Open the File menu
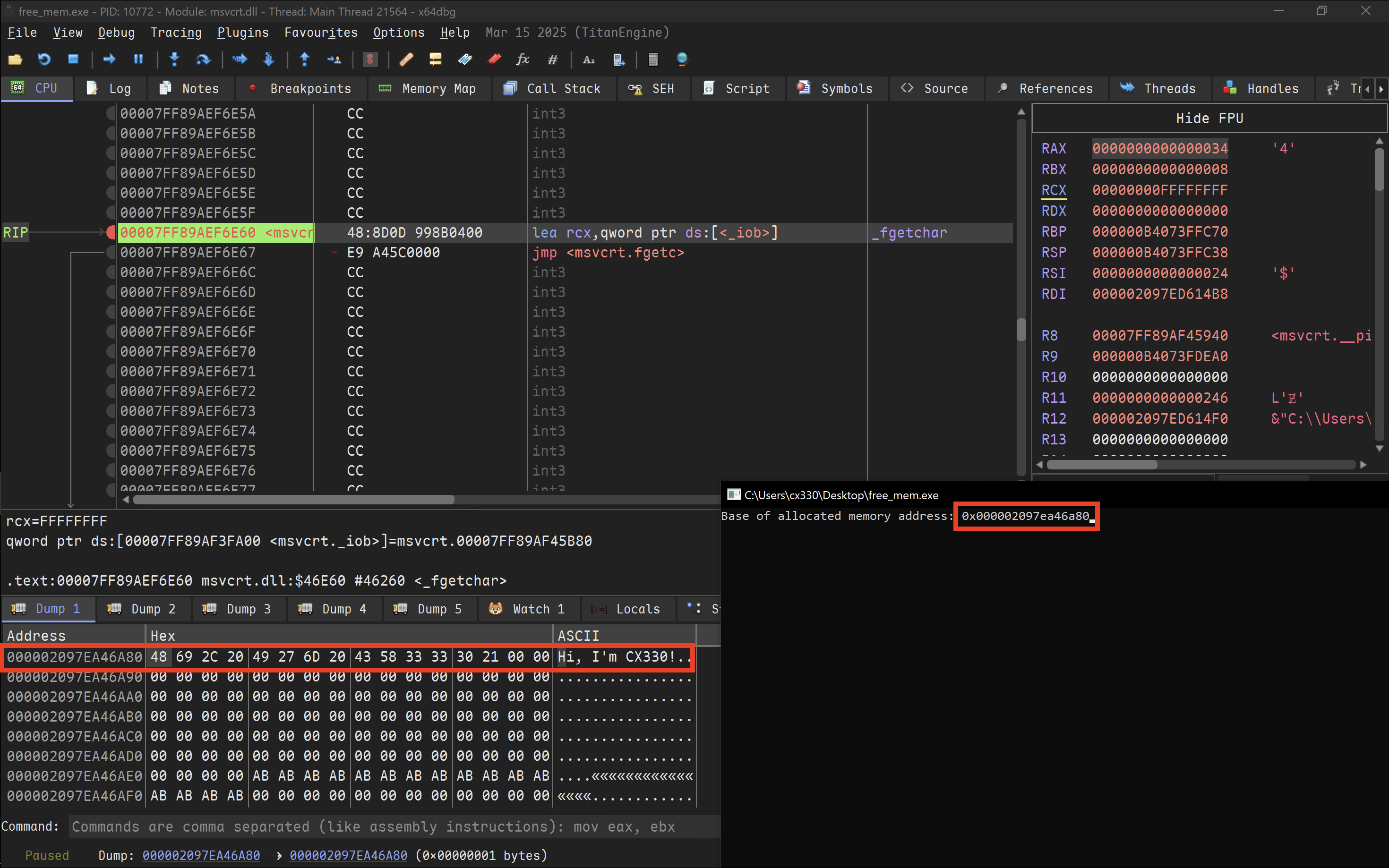 coord(22,32)
